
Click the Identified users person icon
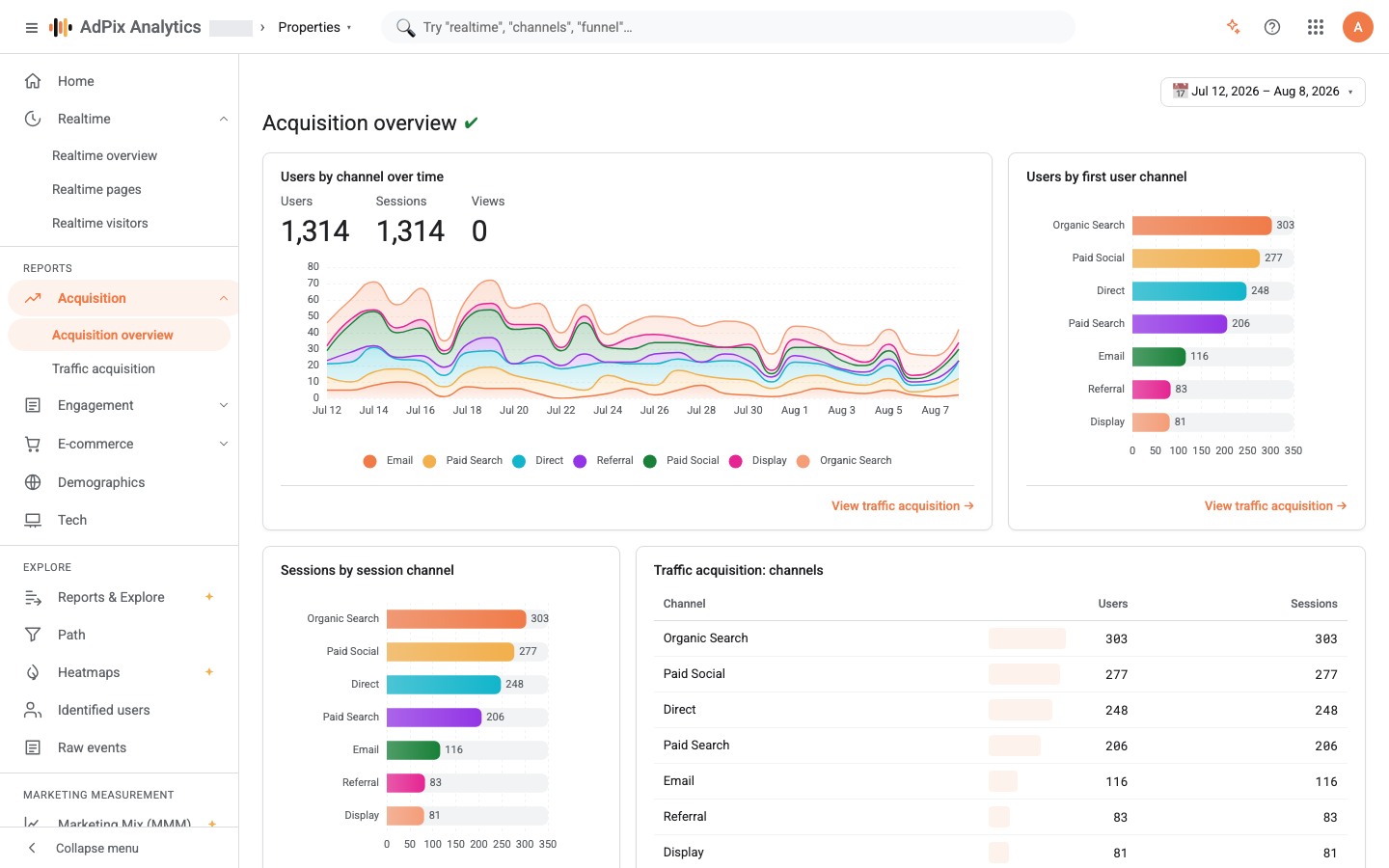[x=33, y=710]
